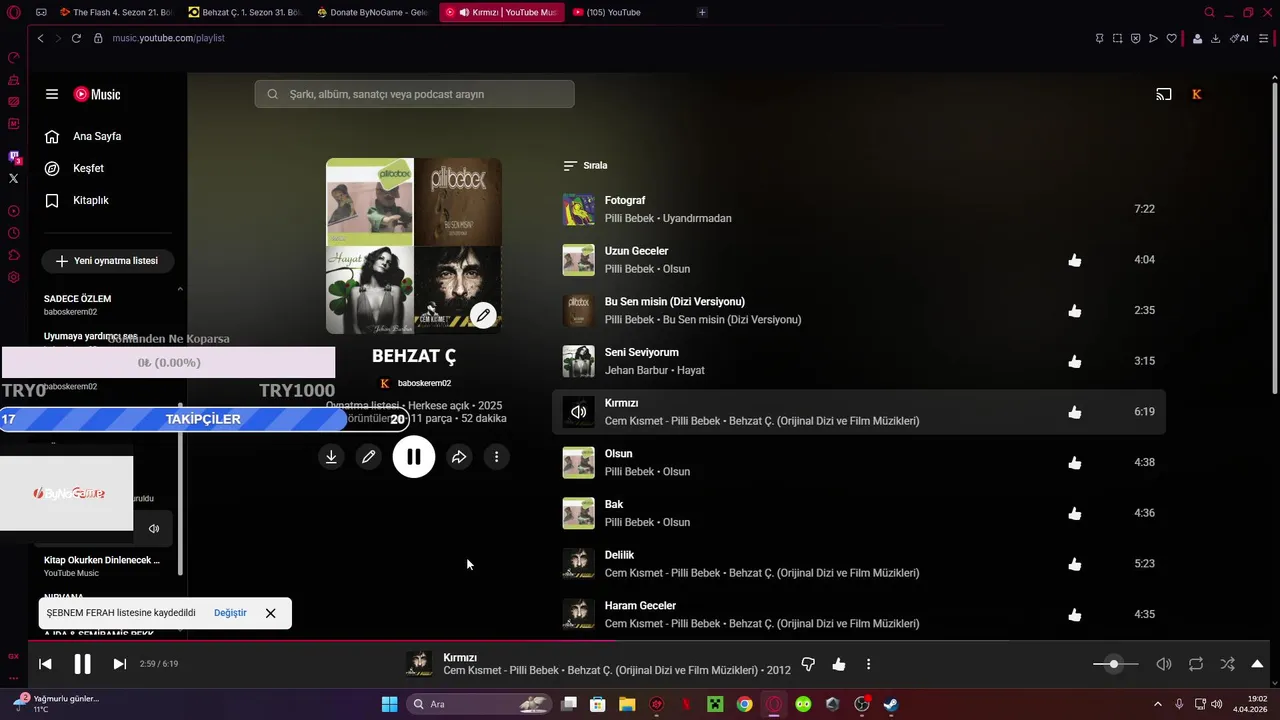Pause playlist with the large round button
This screenshot has width=1280, height=720.
(414, 457)
